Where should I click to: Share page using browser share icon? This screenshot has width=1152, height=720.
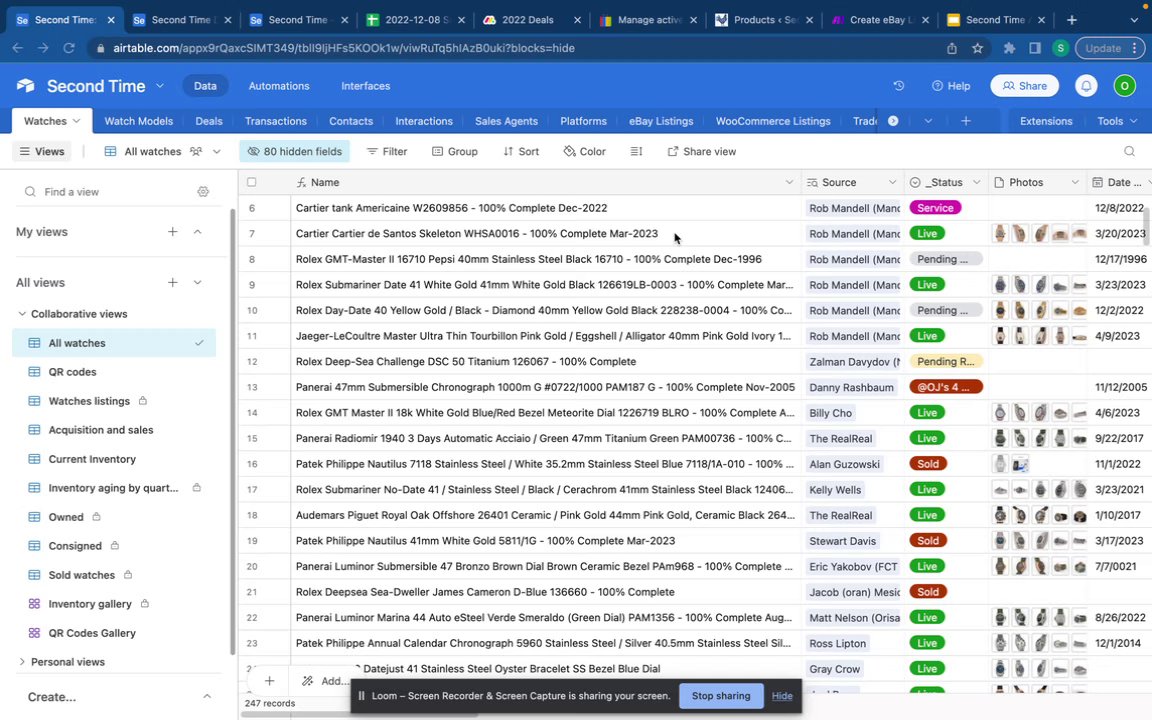pos(951,48)
